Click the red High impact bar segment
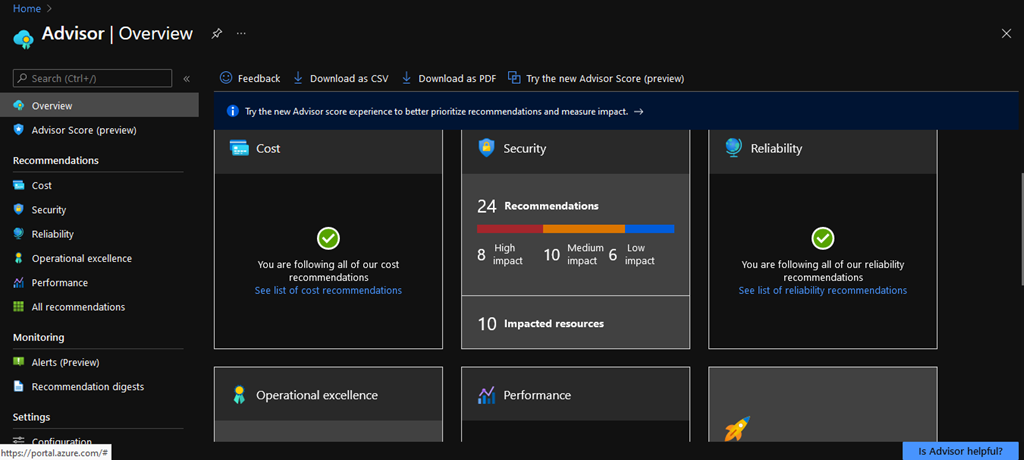Image resolution: width=1024 pixels, height=460 pixels. pyautogui.click(x=509, y=229)
